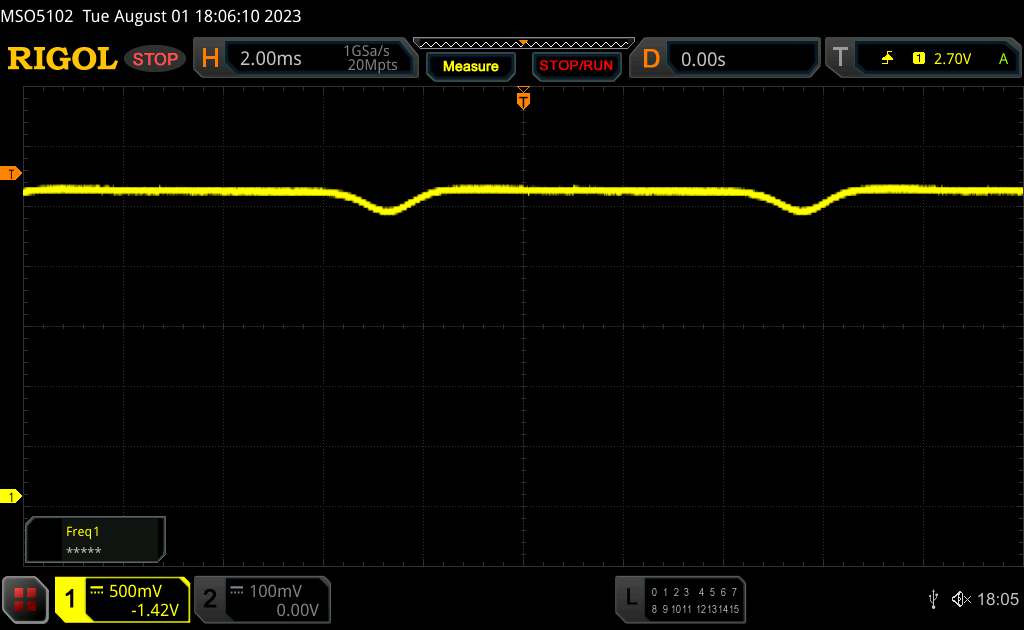Click the USB connection status icon
1024x630 pixels.
(x=934, y=598)
